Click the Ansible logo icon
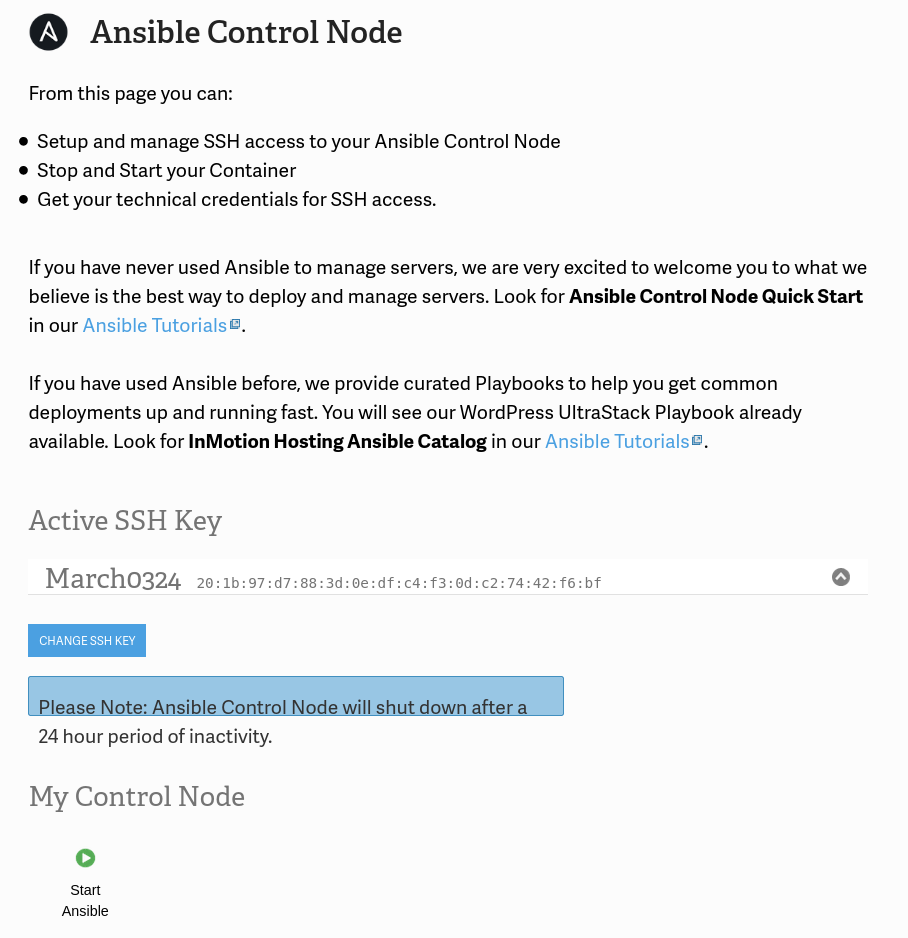This screenshot has height=938, width=908. [48, 32]
